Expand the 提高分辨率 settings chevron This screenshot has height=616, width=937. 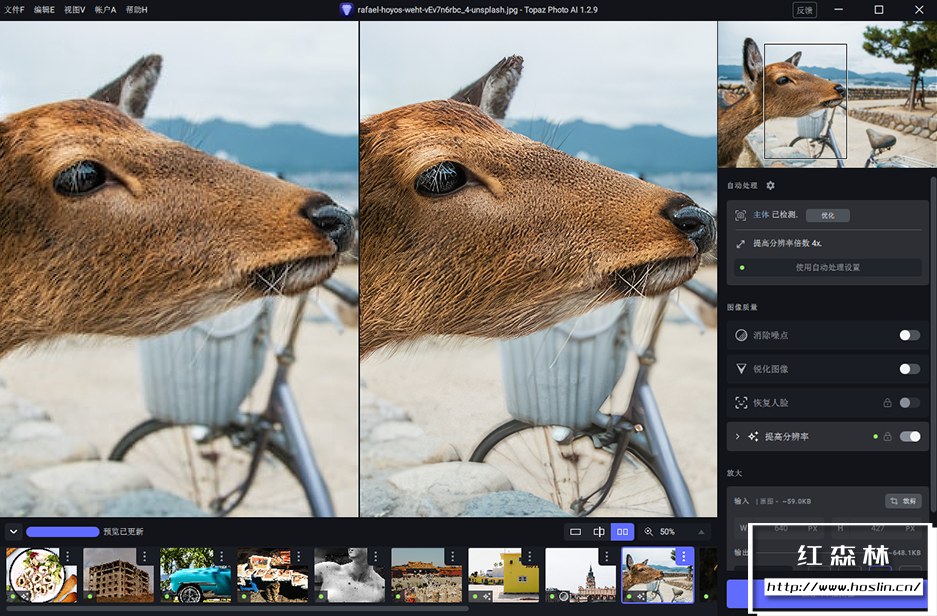[738, 437]
